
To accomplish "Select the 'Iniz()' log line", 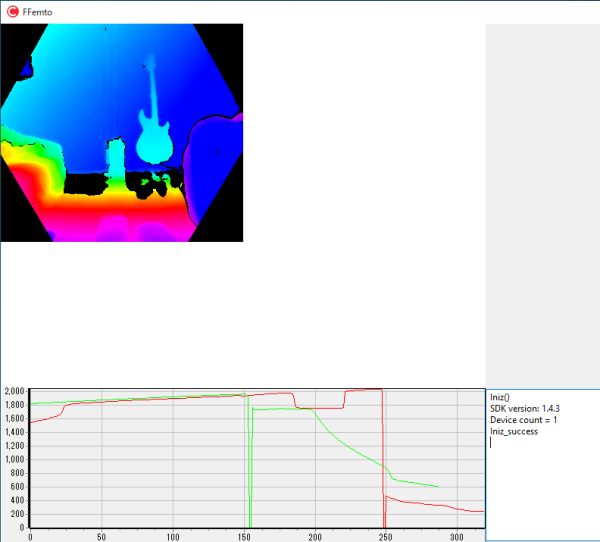I will [x=500, y=397].
